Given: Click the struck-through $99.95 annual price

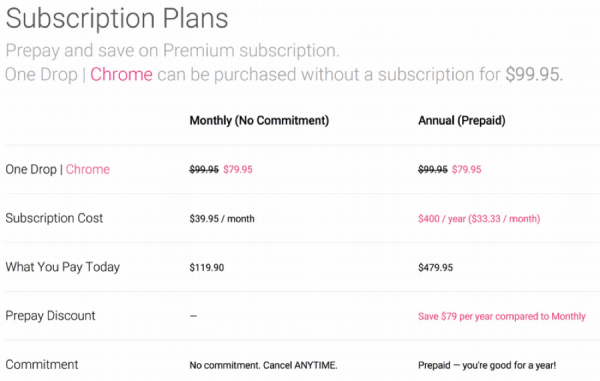Looking at the screenshot, I should (433, 169).
